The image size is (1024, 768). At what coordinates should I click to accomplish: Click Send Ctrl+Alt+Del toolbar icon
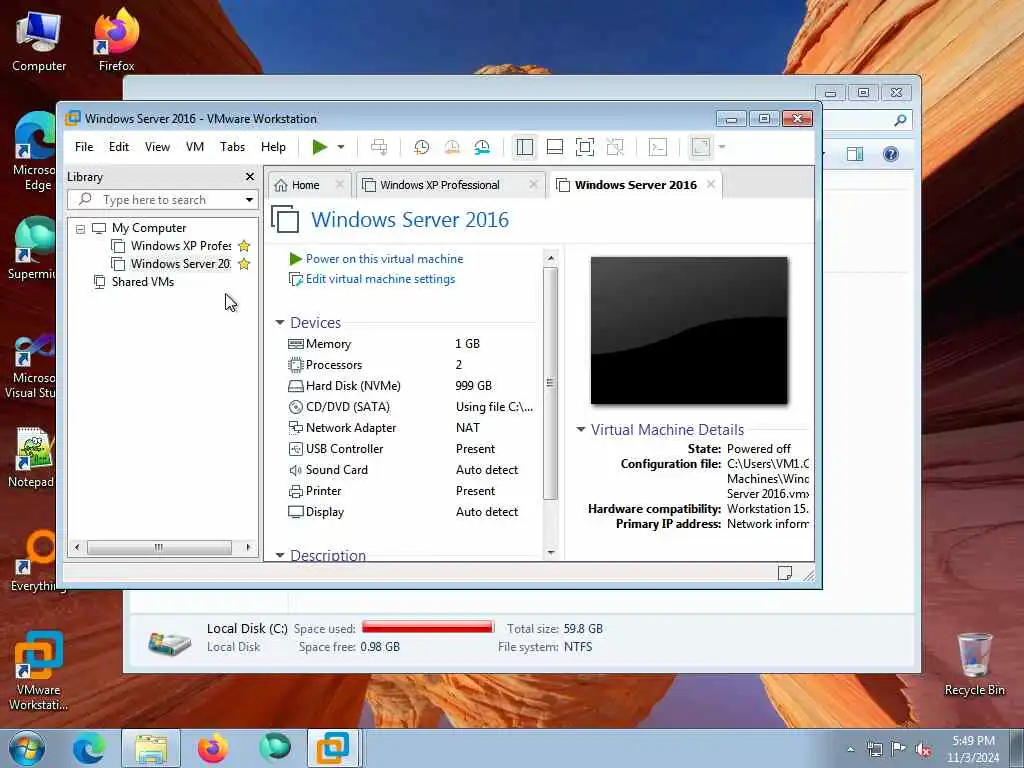(x=379, y=147)
